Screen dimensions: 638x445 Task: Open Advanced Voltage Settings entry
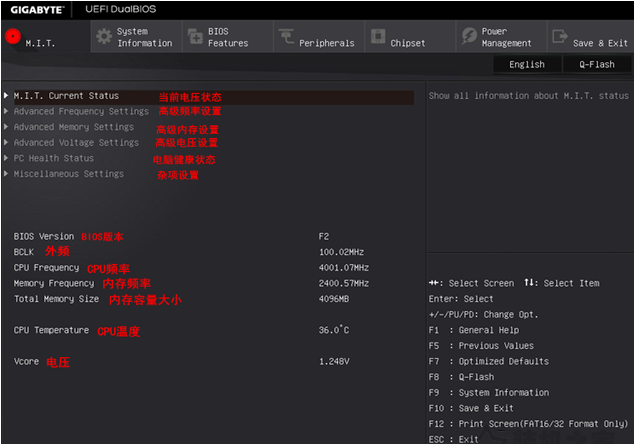click(x=76, y=142)
